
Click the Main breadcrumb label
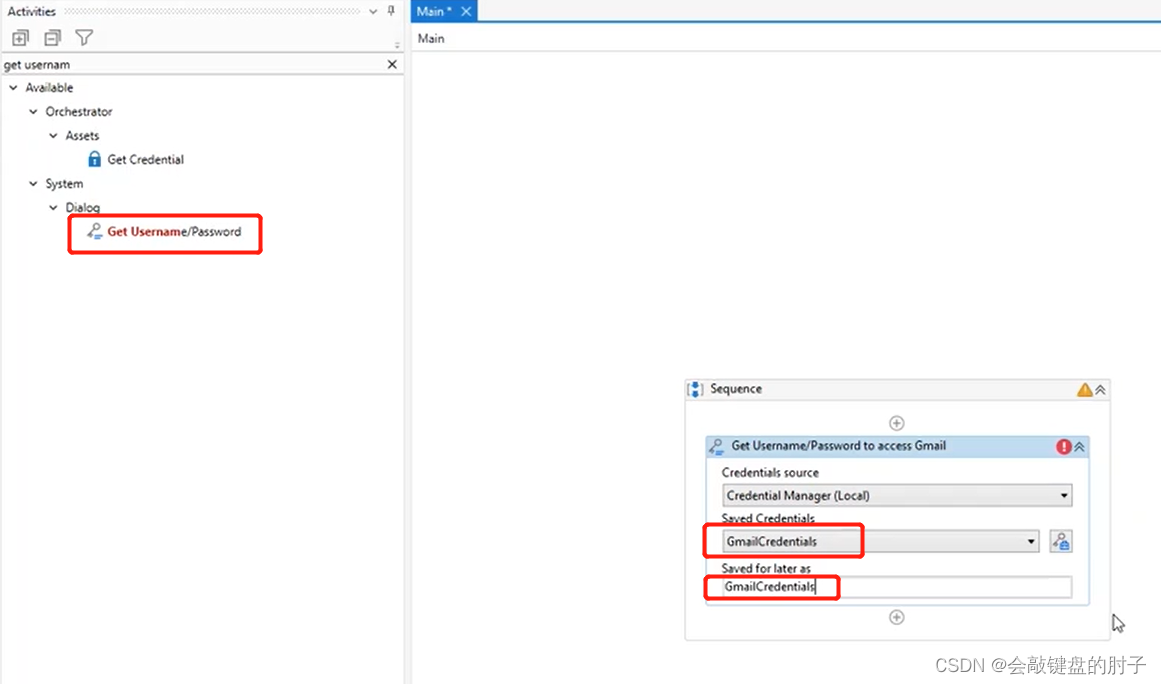pos(431,38)
